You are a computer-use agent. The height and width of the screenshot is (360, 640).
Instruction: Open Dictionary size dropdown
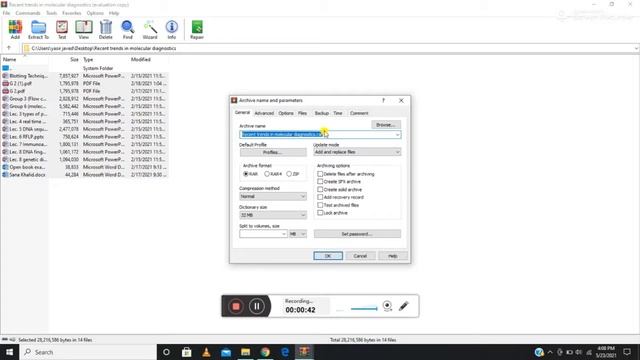tap(273, 215)
